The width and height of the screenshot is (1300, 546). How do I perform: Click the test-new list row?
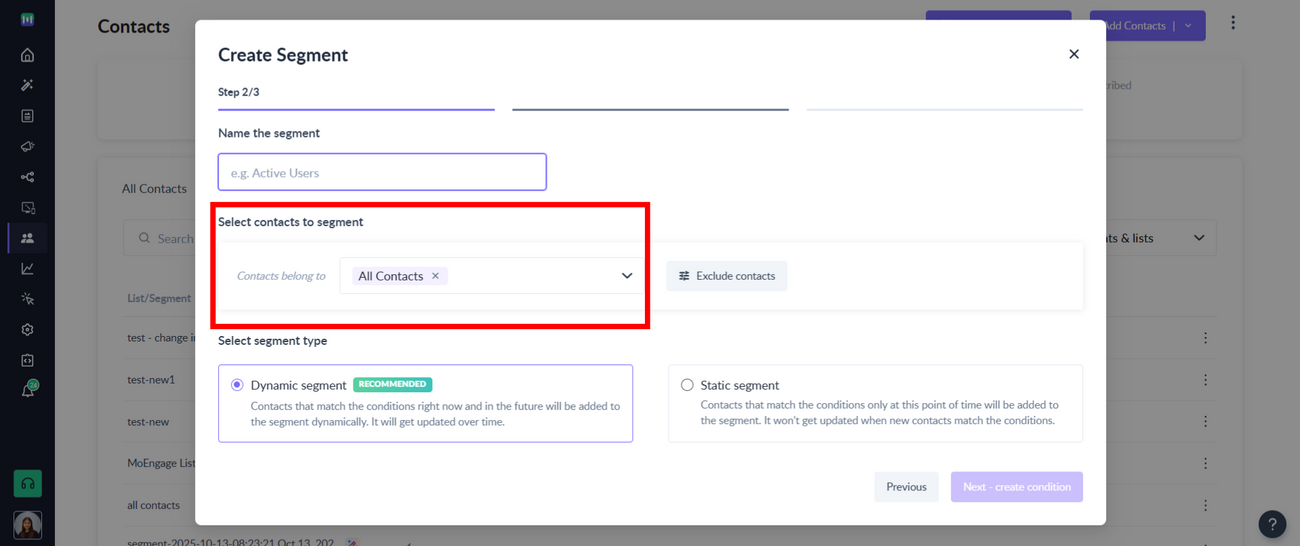pos(148,422)
